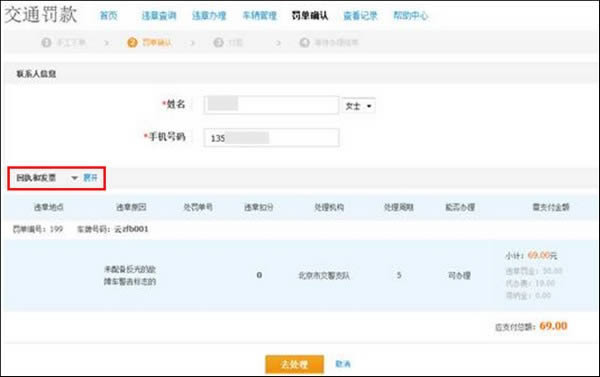Select the 罚单确认 tab
Image resolution: width=600 pixels, height=377 pixels.
[310, 16]
